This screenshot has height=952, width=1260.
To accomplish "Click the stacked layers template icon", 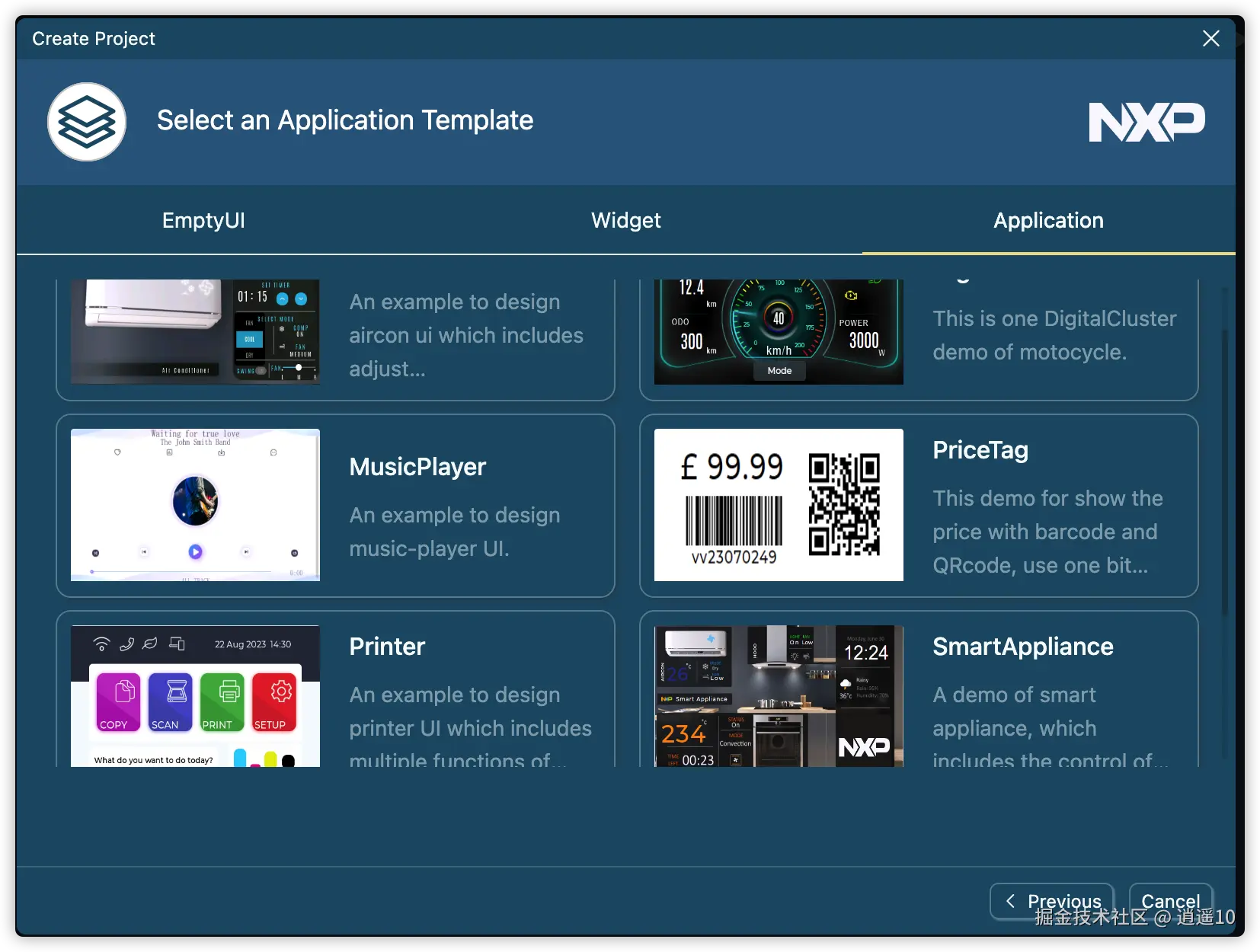I will [x=87, y=122].
